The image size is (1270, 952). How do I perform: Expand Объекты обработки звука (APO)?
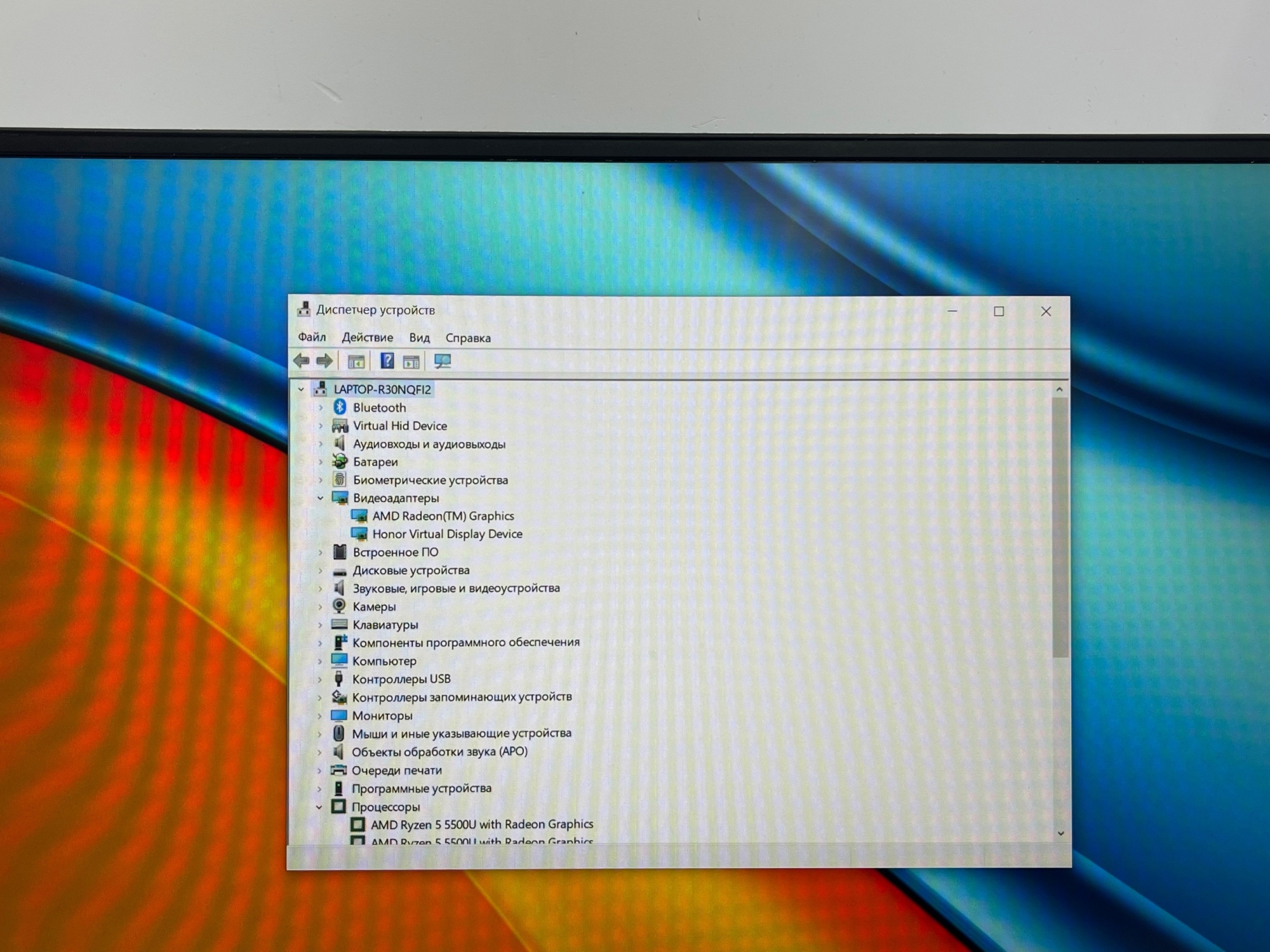point(319,752)
